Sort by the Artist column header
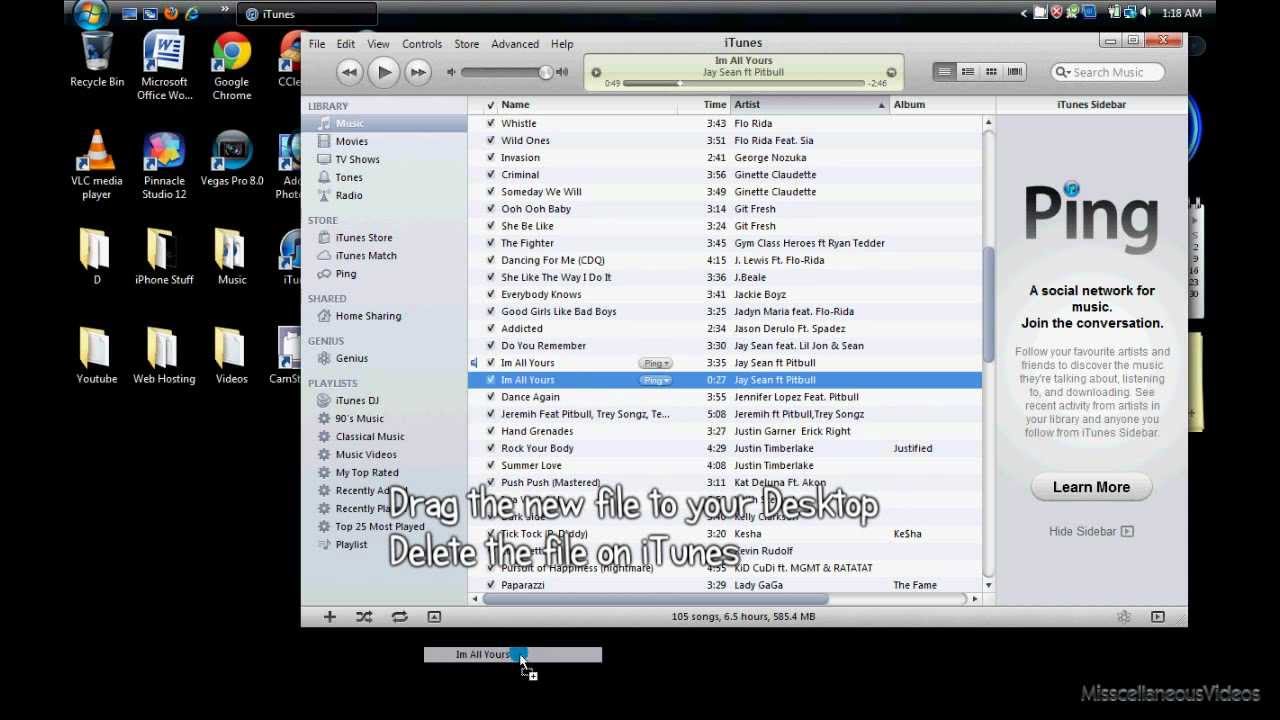 [x=810, y=104]
